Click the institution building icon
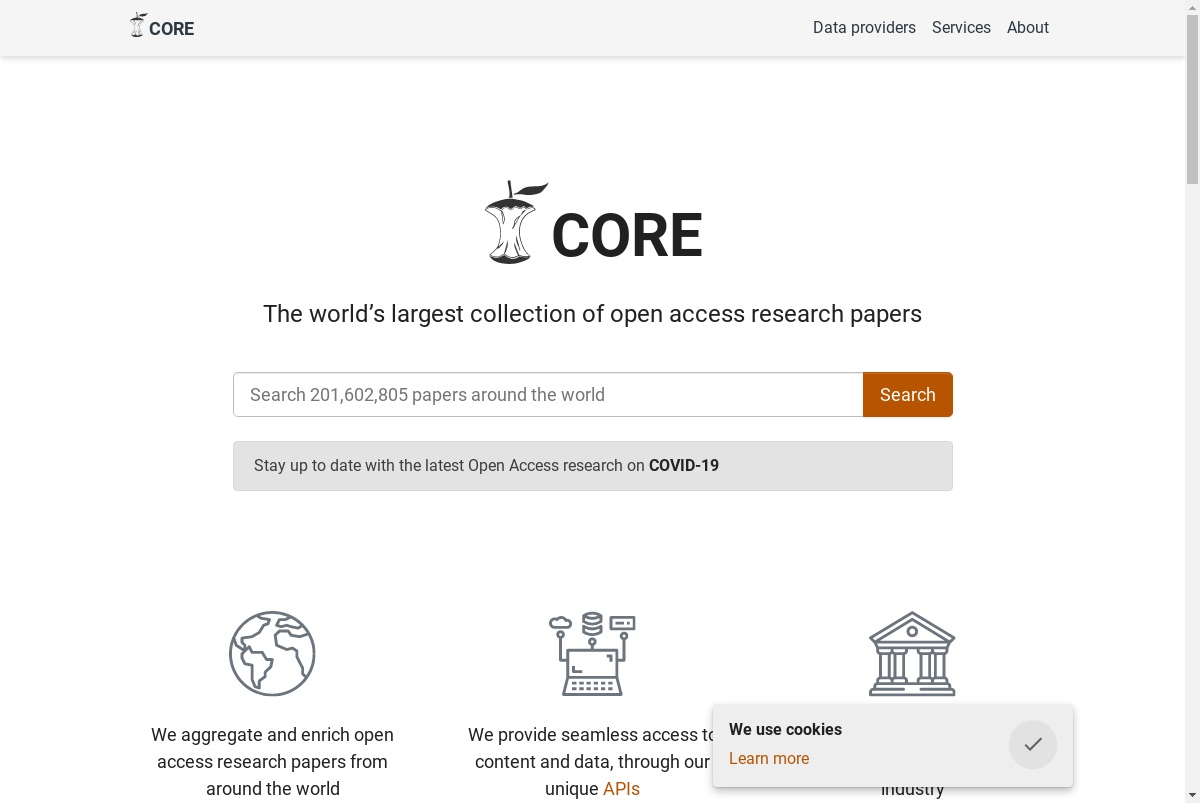 click(912, 654)
